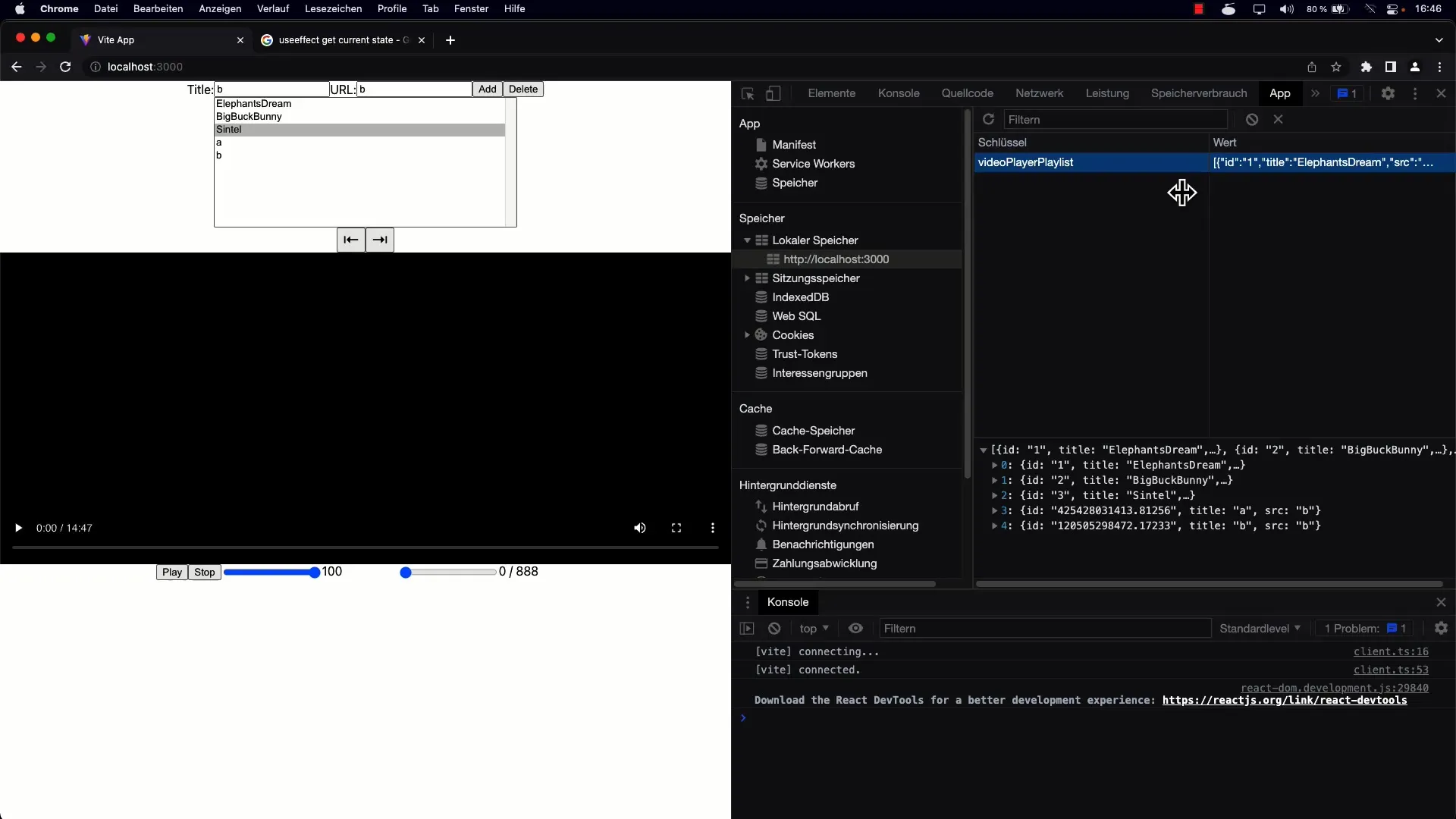The height and width of the screenshot is (819, 1456).
Task: Toggle the device toolbar icon
Action: coord(773,93)
